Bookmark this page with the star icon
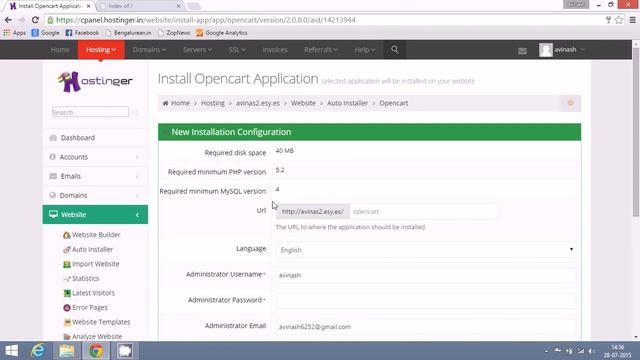The height and width of the screenshot is (360, 640). click(x=619, y=20)
